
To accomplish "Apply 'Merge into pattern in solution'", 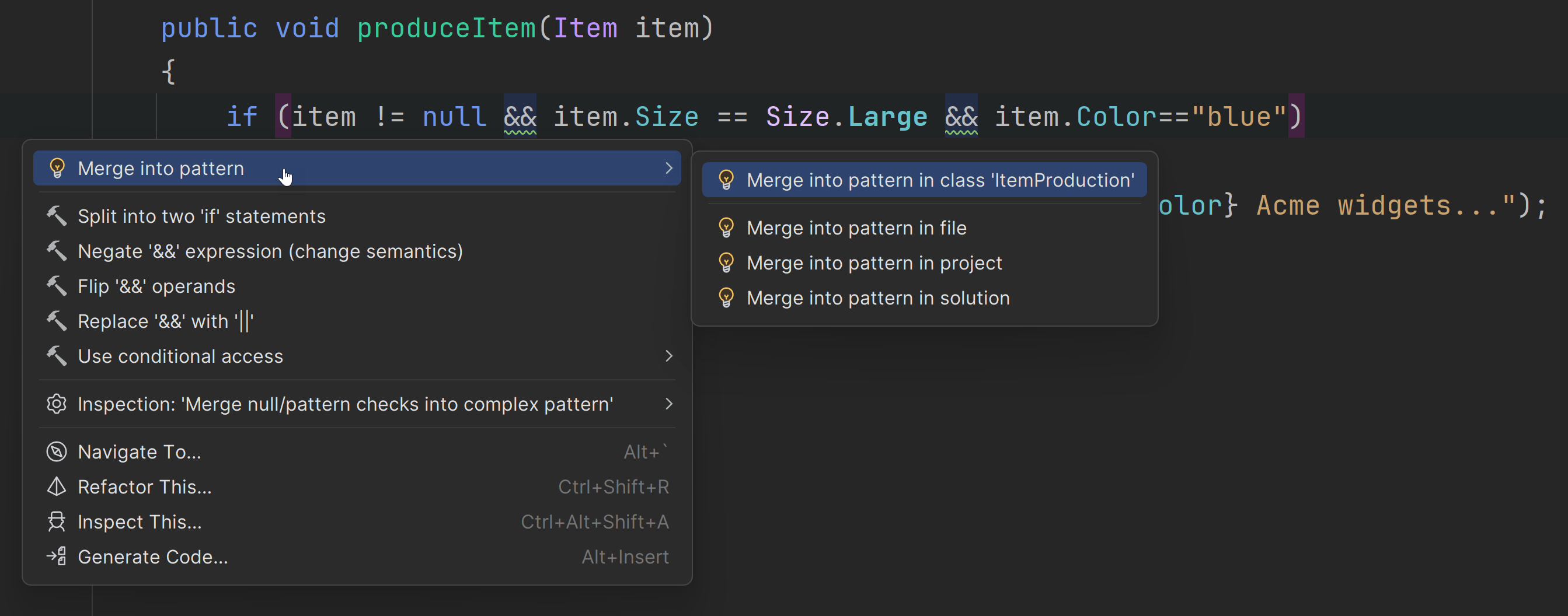I will [878, 297].
